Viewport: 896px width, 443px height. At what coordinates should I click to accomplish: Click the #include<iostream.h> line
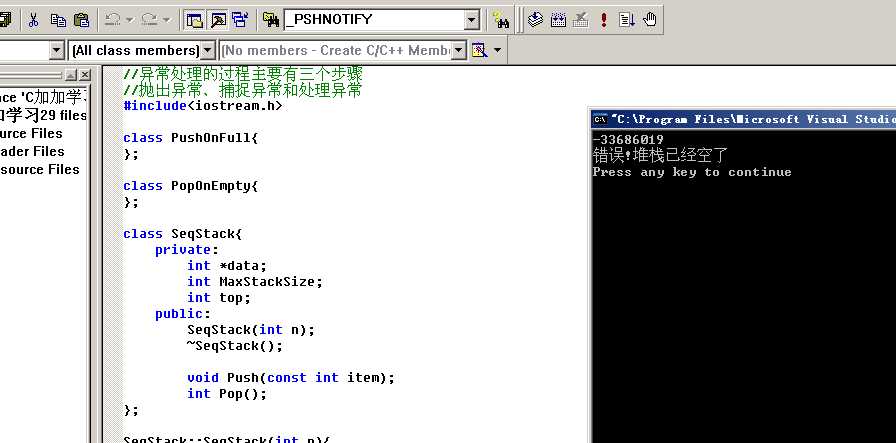(203, 106)
